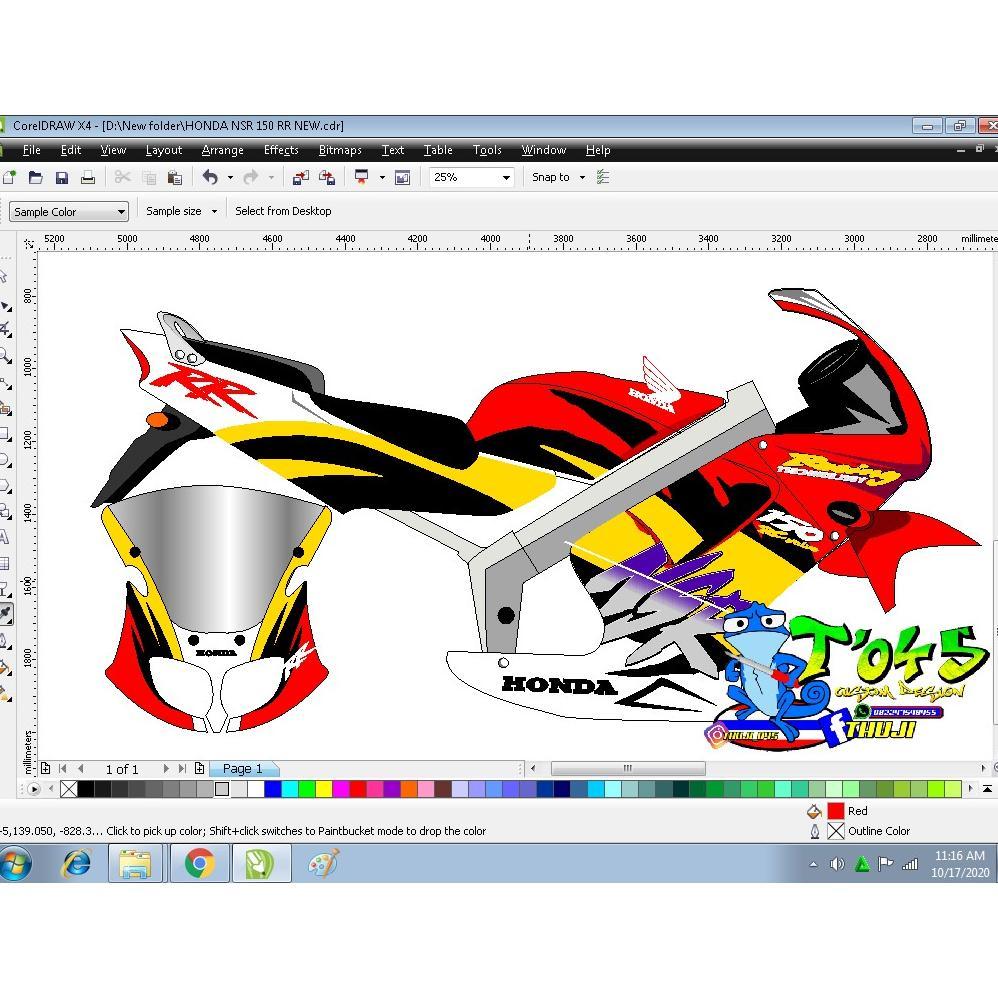Click the Print toolbar icon

(x=88, y=178)
